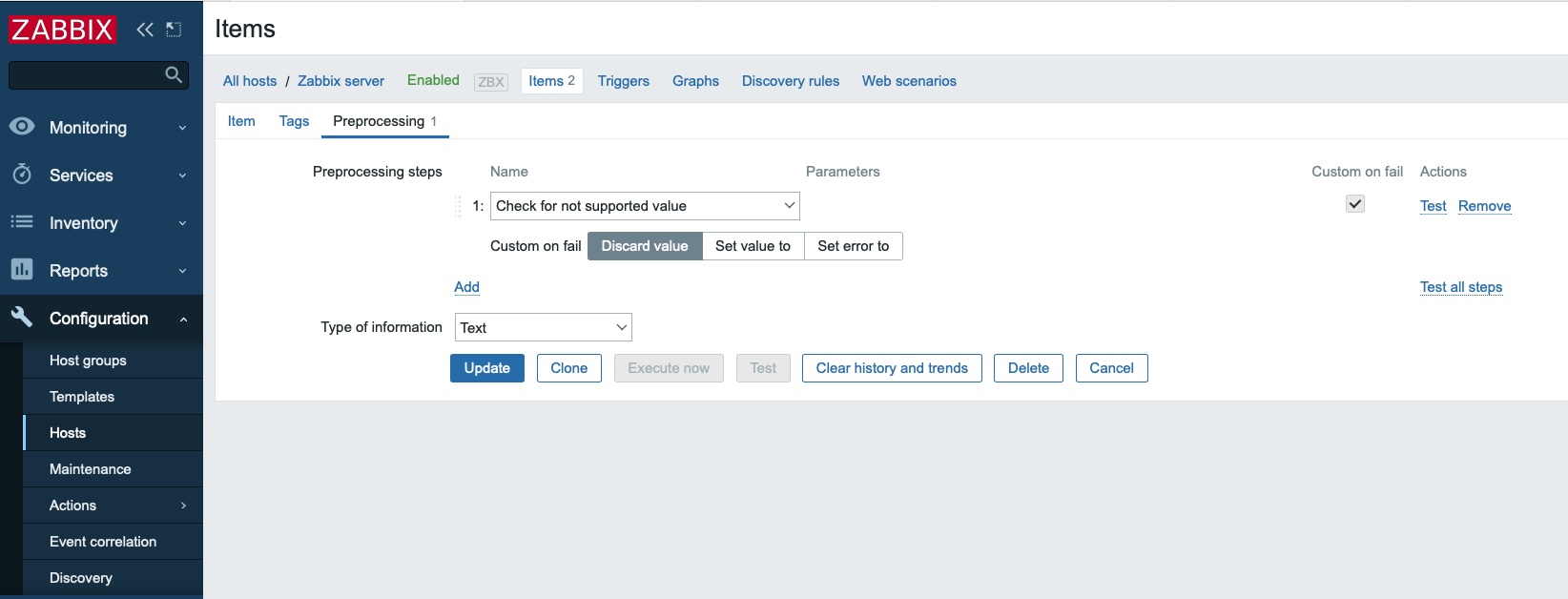Open the Discovery rules link
1568x599 pixels.
[x=791, y=81]
